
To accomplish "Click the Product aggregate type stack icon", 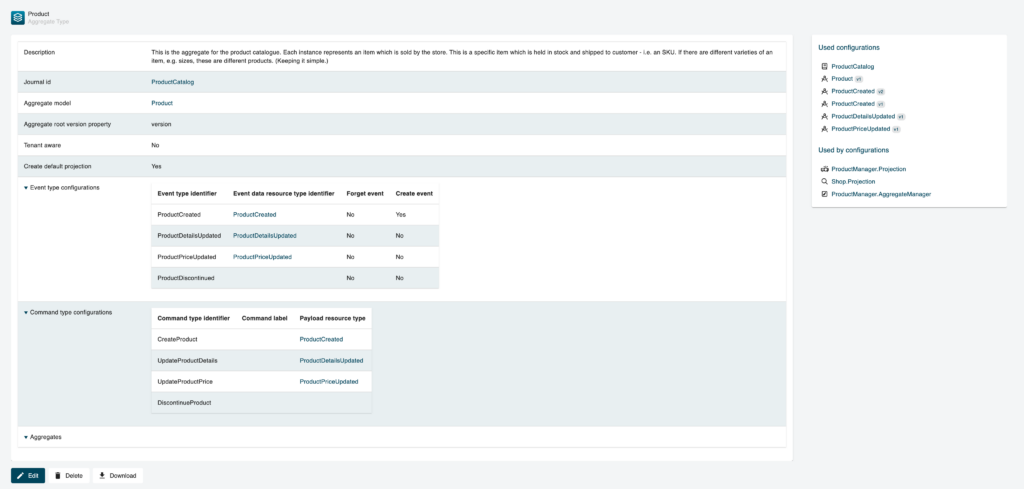I will 18,17.
